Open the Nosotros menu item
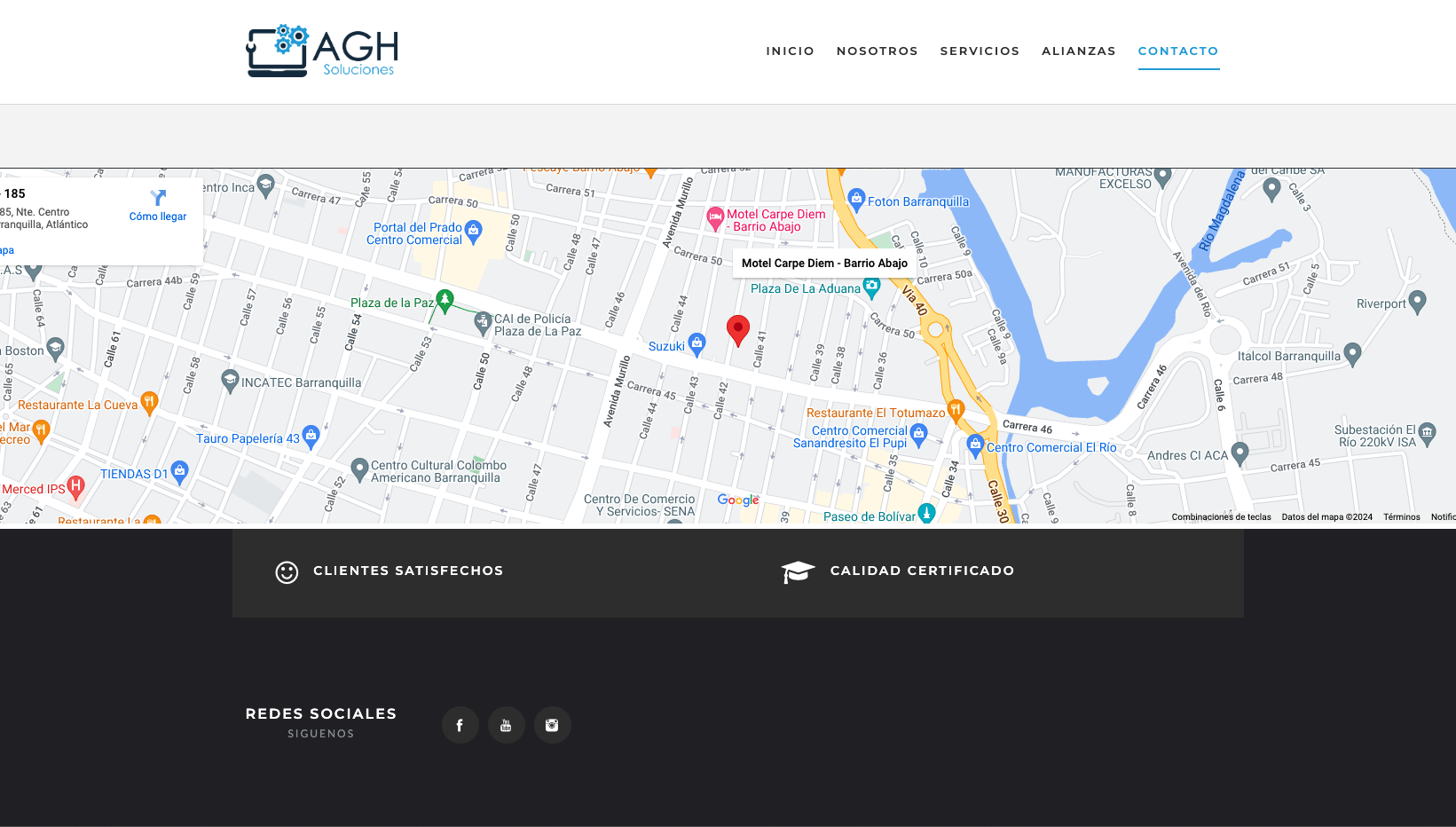The width and height of the screenshot is (1456, 827). coord(877,51)
